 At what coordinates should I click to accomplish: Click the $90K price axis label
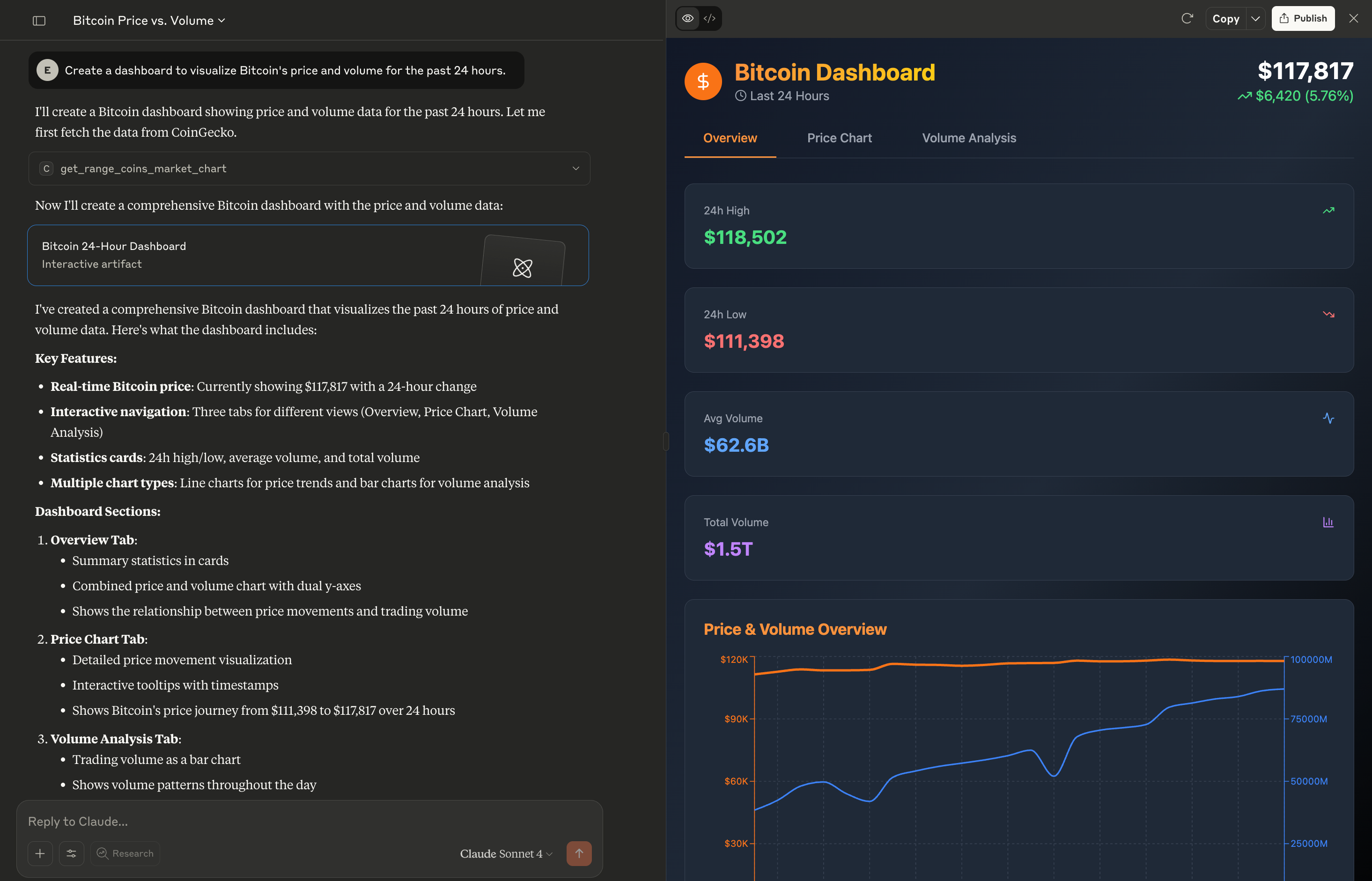[x=736, y=719]
